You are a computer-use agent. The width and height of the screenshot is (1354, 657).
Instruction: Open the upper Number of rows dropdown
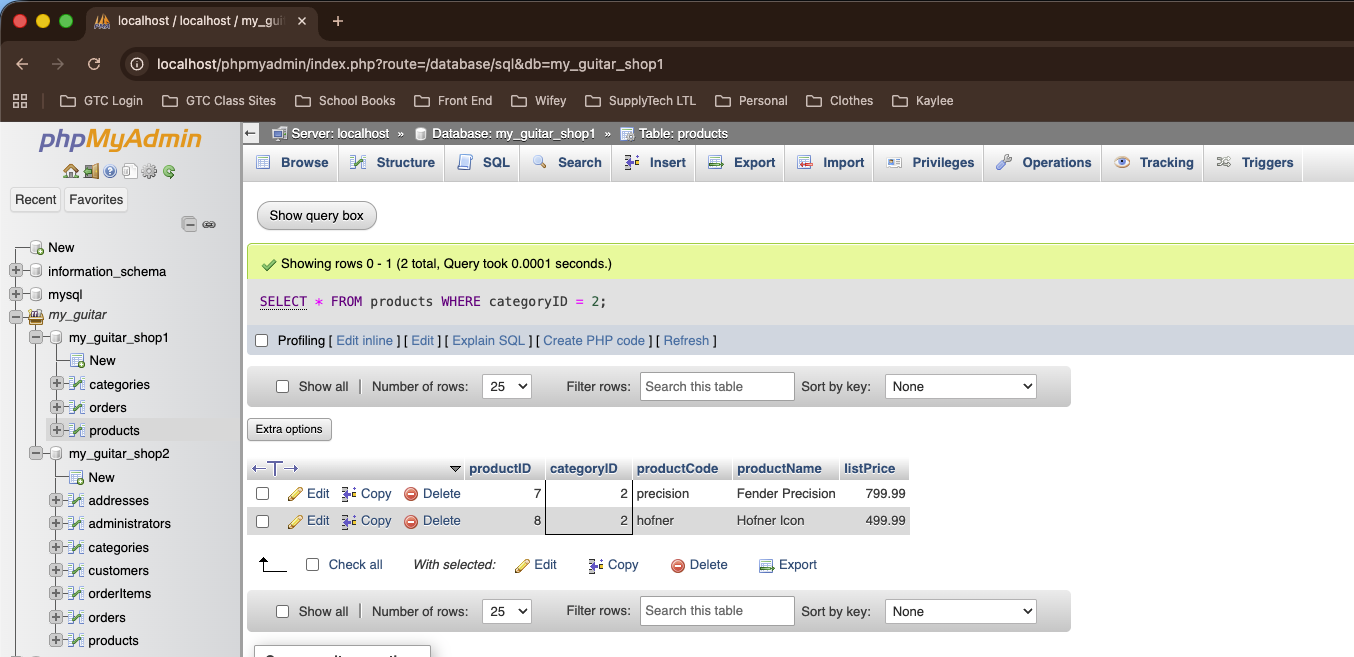point(506,387)
